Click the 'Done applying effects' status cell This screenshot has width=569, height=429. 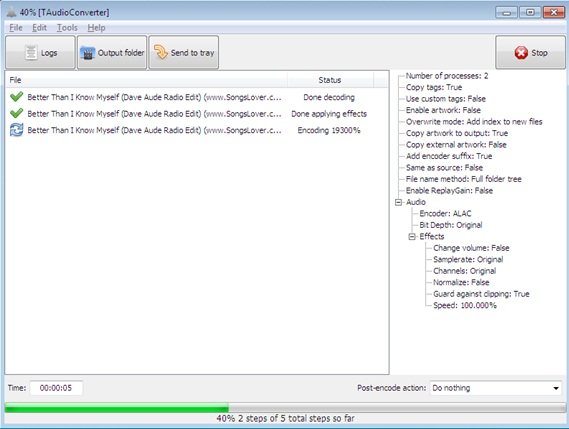coord(329,114)
